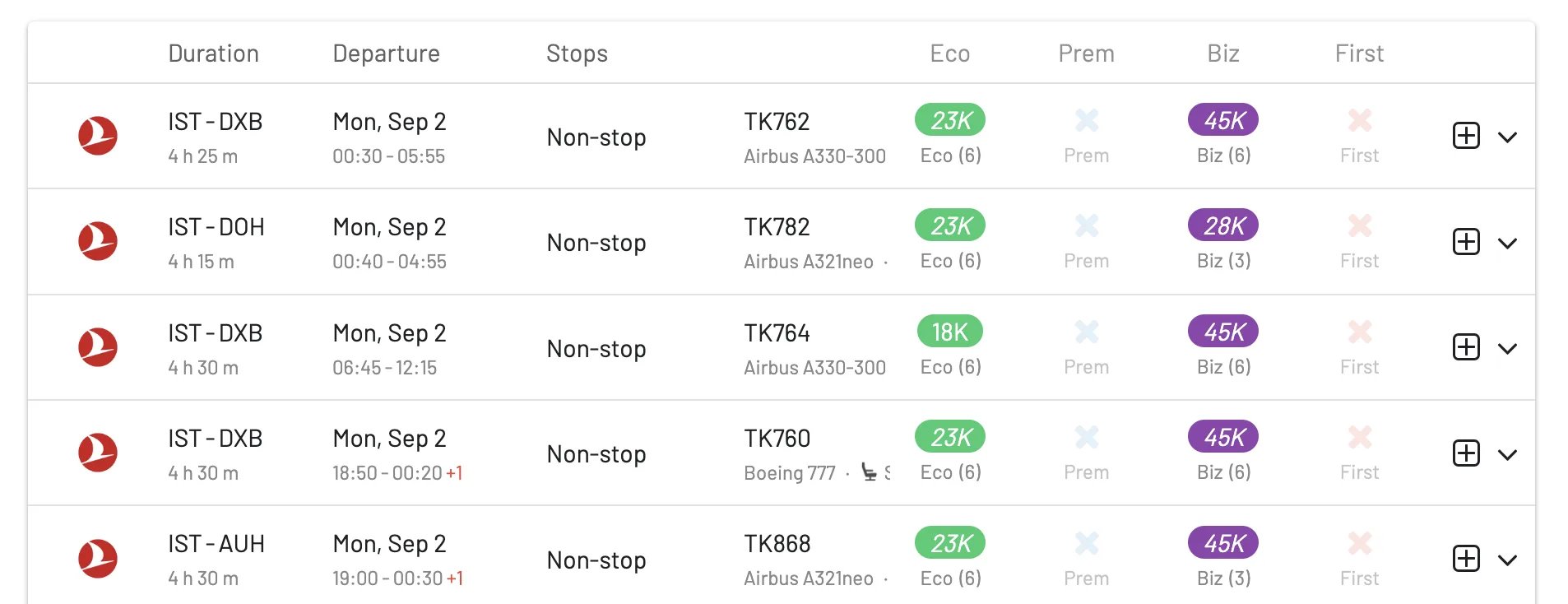Click the plus icon for flight TK762

click(1466, 136)
